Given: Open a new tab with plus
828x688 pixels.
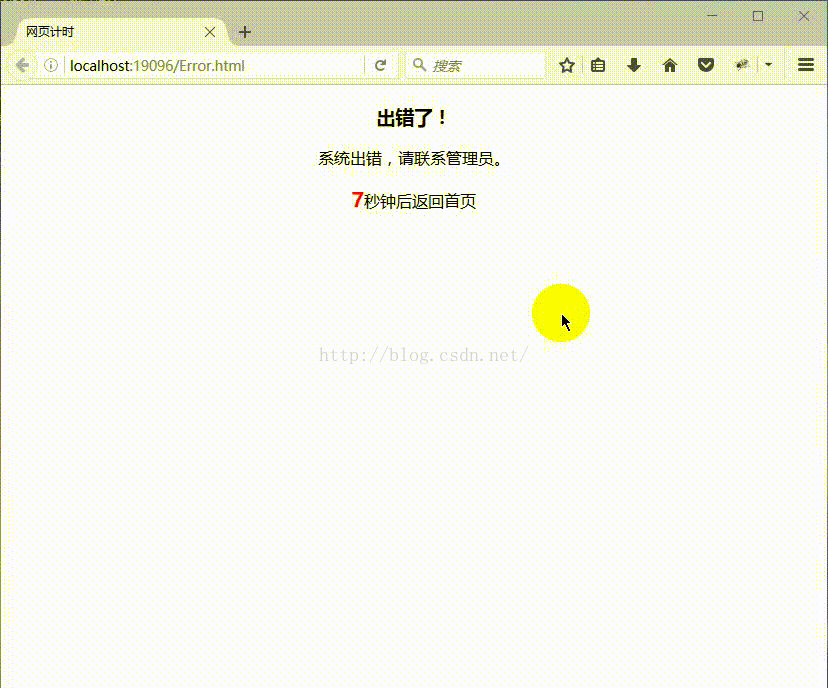Looking at the screenshot, I should point(244,32).
